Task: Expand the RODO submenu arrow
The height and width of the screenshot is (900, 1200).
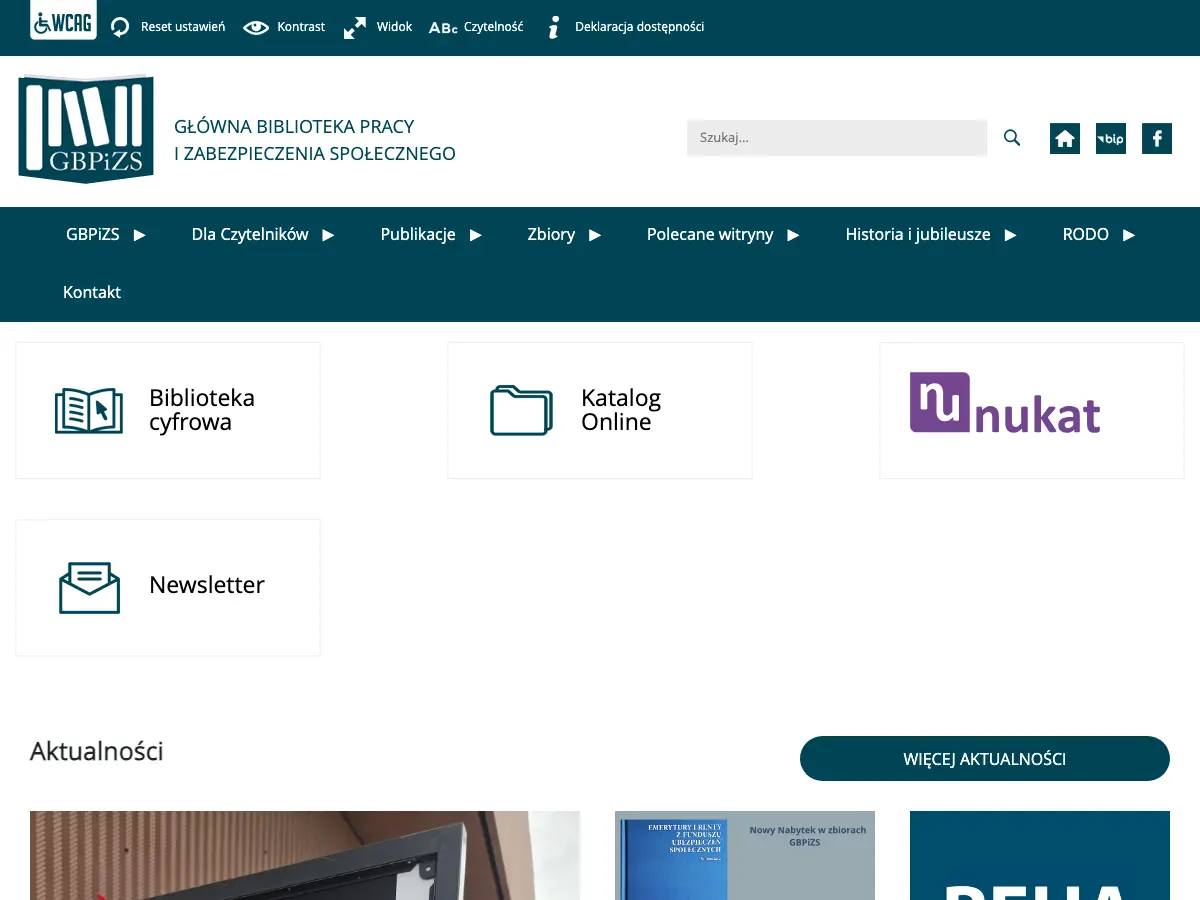Action: [1129, 235]
